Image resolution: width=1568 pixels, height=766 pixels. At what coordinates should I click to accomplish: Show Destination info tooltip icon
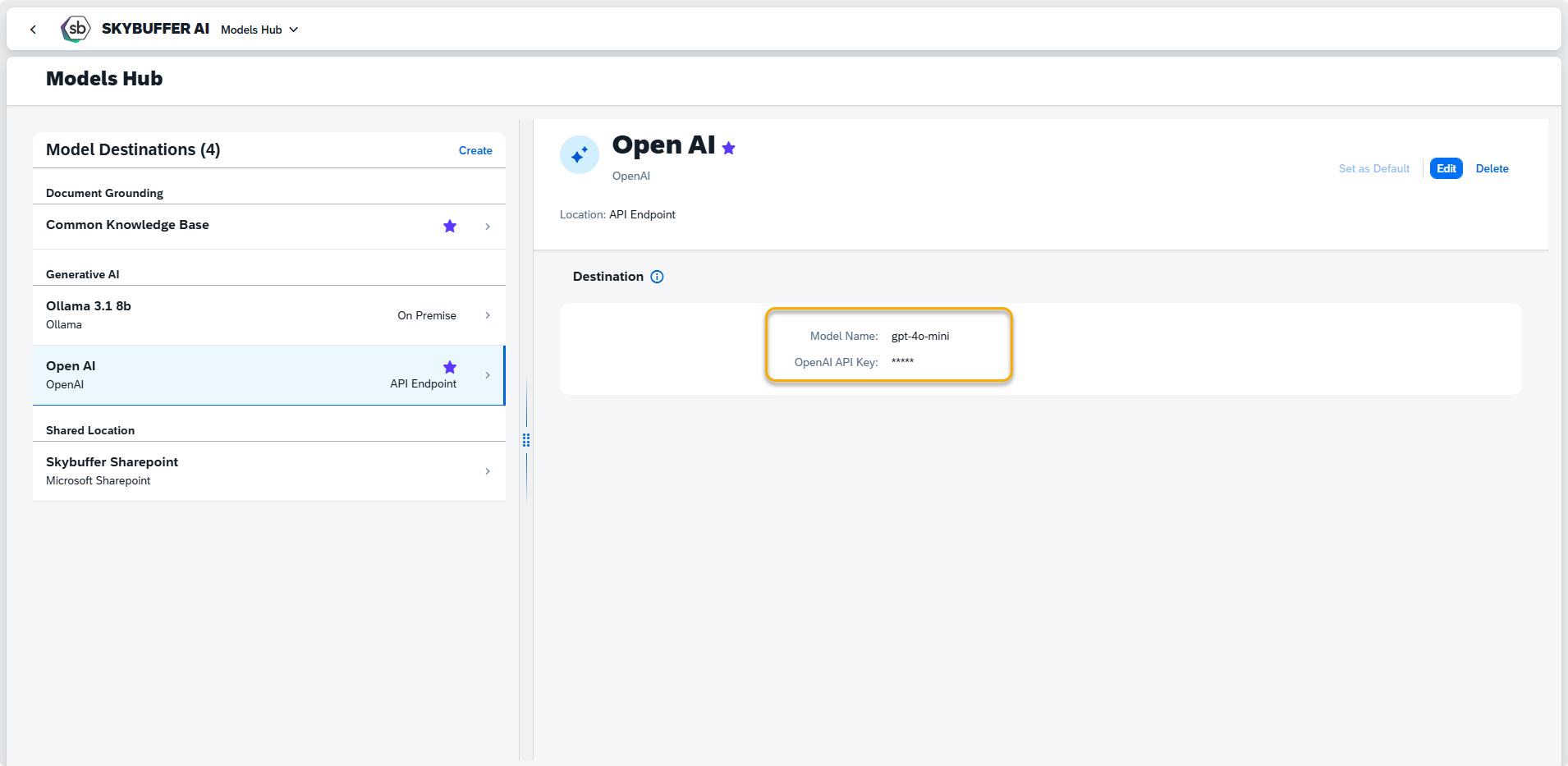tap(657, 277)
